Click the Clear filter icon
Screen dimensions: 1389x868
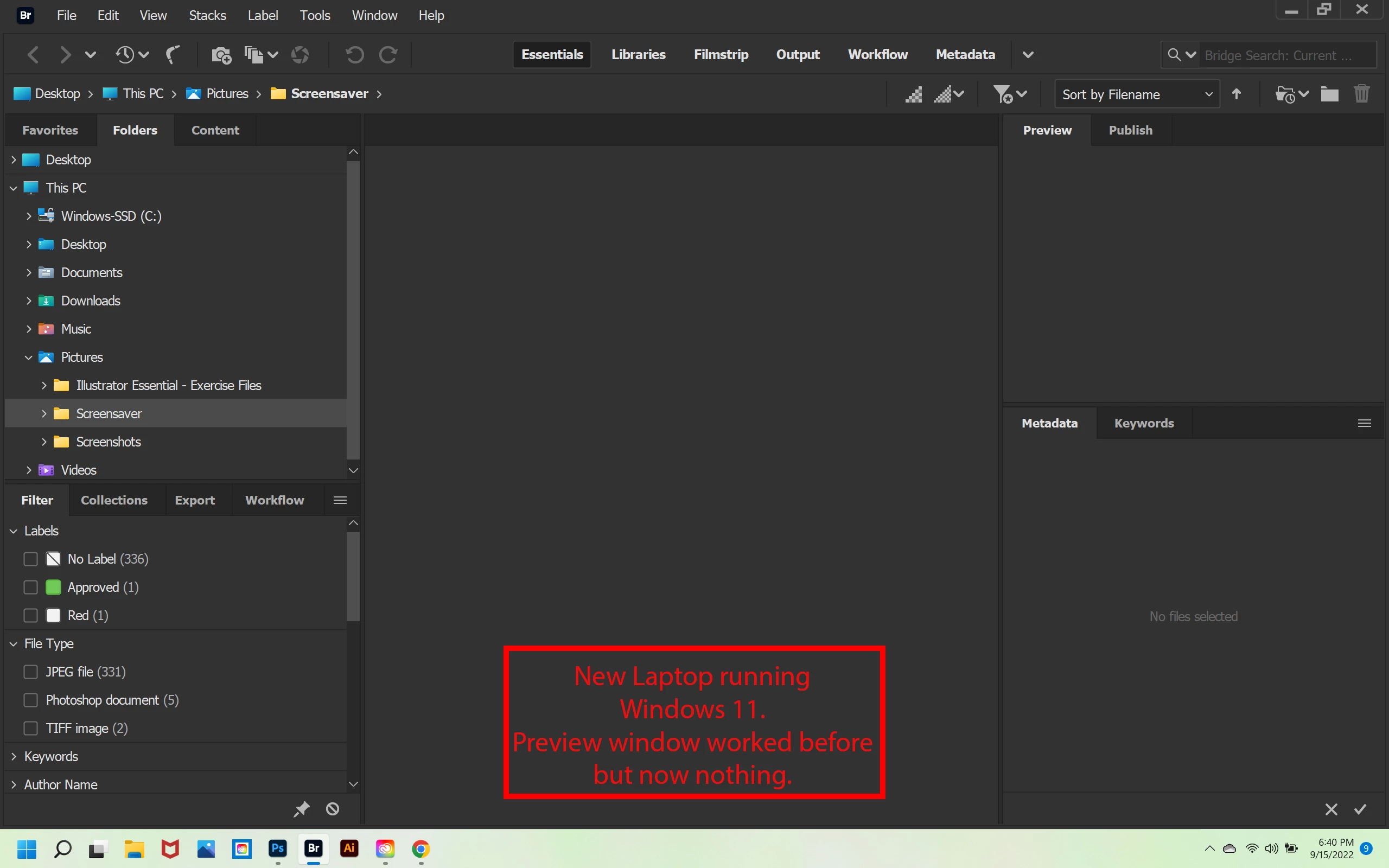click(332, 809)
